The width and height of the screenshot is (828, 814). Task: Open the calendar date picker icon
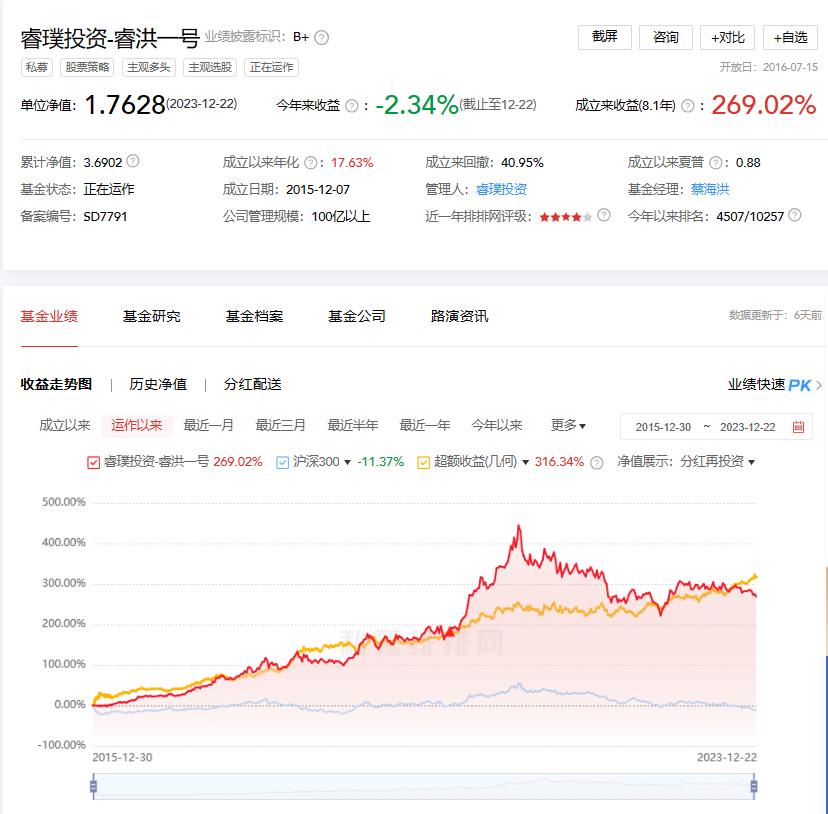pyautogui.click(x=798, y=427)
